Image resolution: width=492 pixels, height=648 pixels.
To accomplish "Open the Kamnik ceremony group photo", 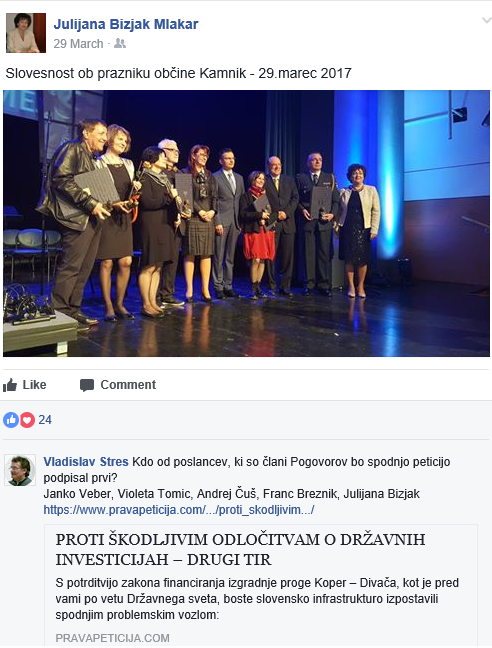I will [x=246, y=224].
